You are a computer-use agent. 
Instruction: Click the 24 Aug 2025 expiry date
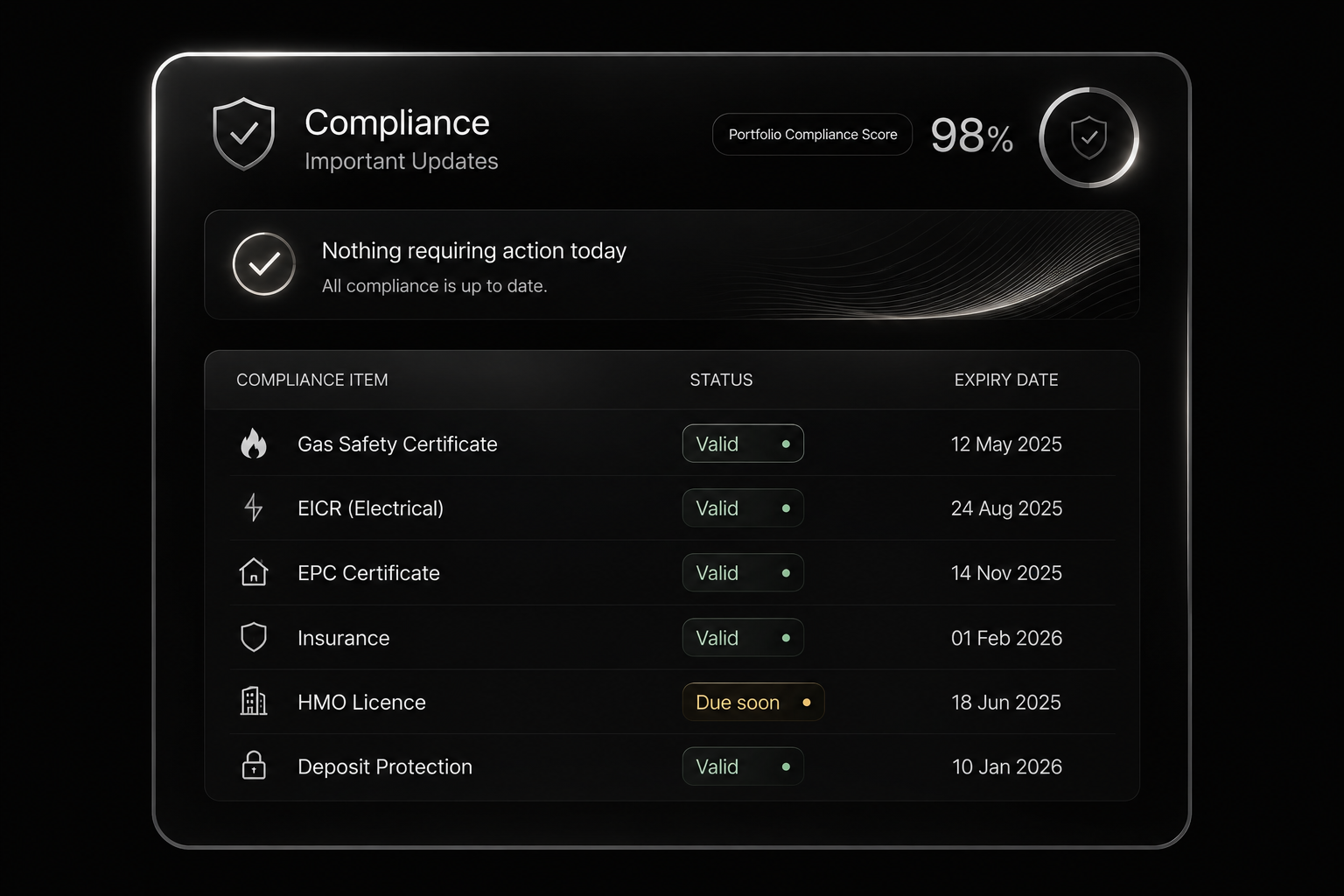[x=1006, y=508]
